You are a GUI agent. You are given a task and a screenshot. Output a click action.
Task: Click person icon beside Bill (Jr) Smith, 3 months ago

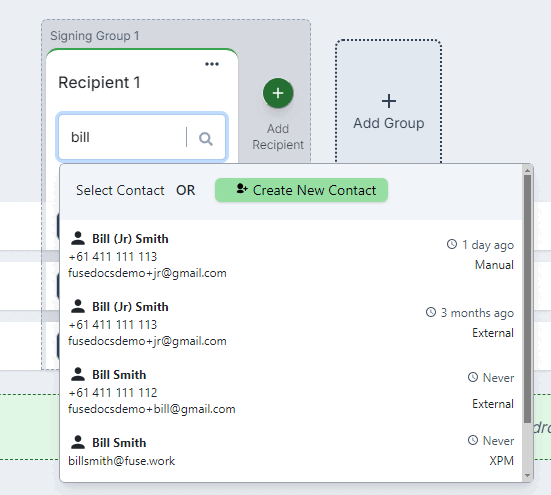[78, 306]
